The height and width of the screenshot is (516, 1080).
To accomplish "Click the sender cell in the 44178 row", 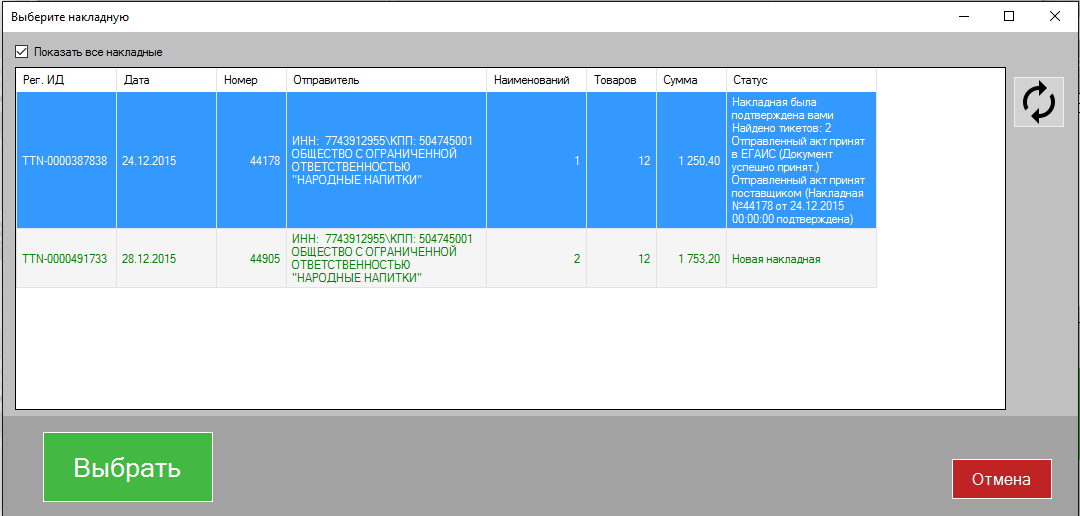I will click(386, 161).
